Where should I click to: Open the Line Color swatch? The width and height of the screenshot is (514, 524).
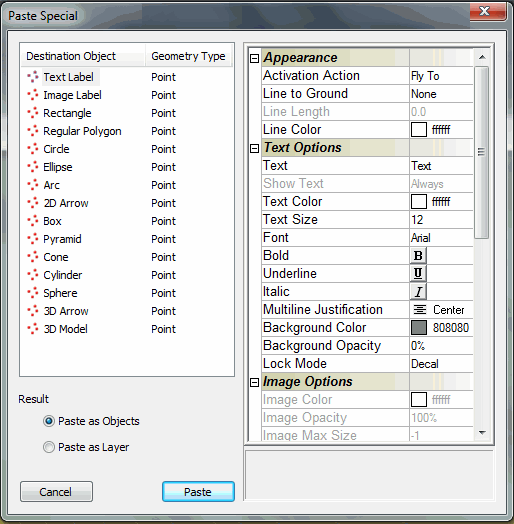[419, 130]
